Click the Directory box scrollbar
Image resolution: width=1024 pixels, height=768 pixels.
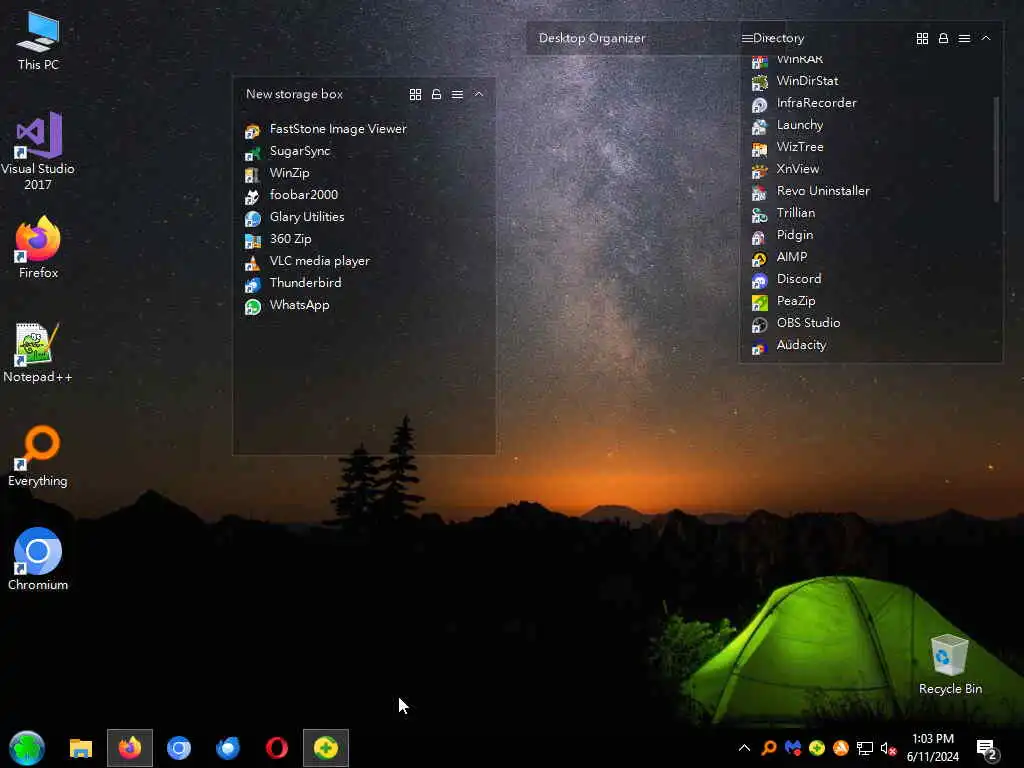coord(996,150)
